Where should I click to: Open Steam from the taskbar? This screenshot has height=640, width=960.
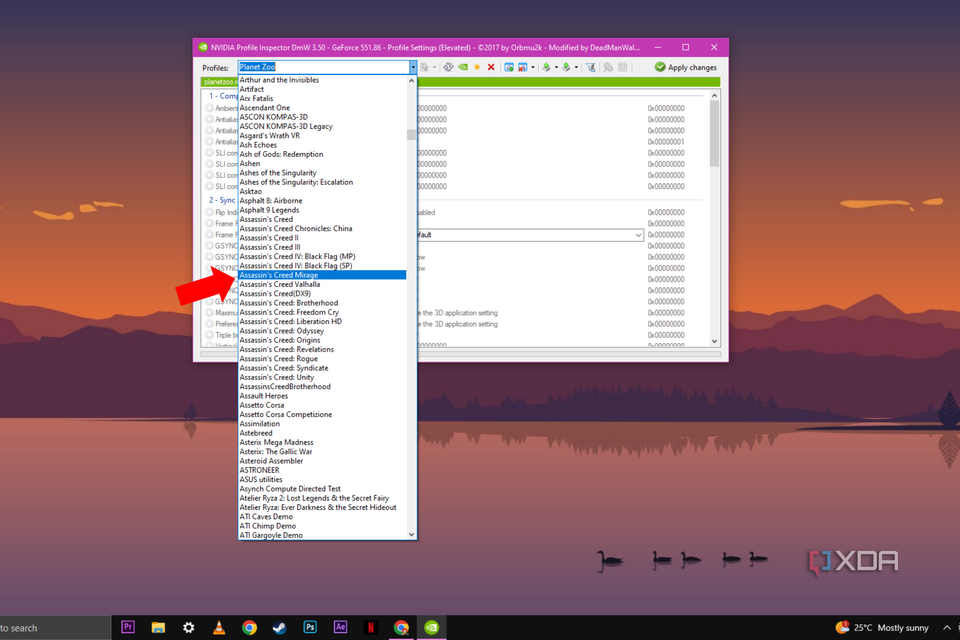coord(280,628)
